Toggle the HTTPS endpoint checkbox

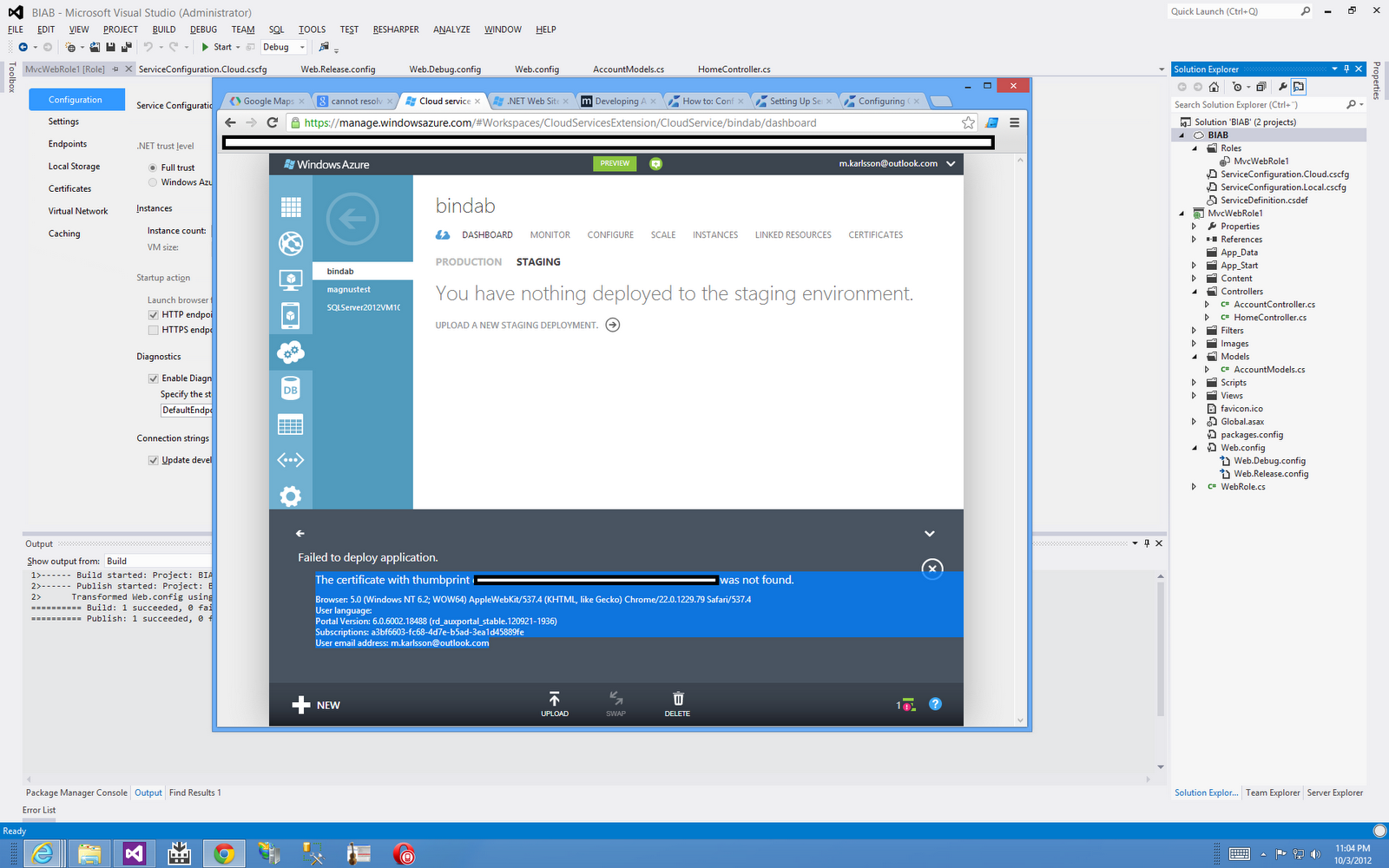click(x=153, y=330)
